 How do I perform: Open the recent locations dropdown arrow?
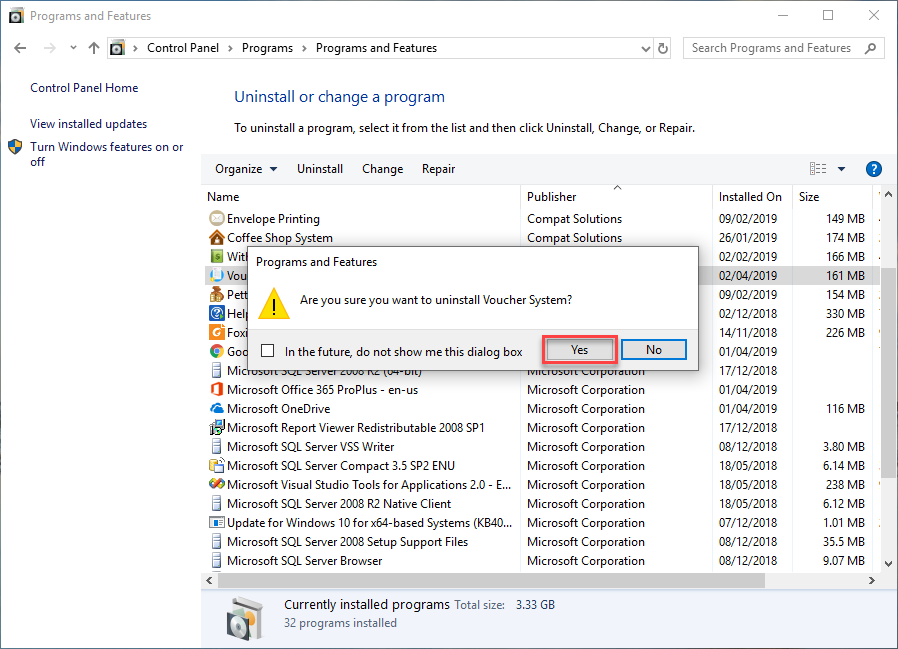(x=73, y=48)
